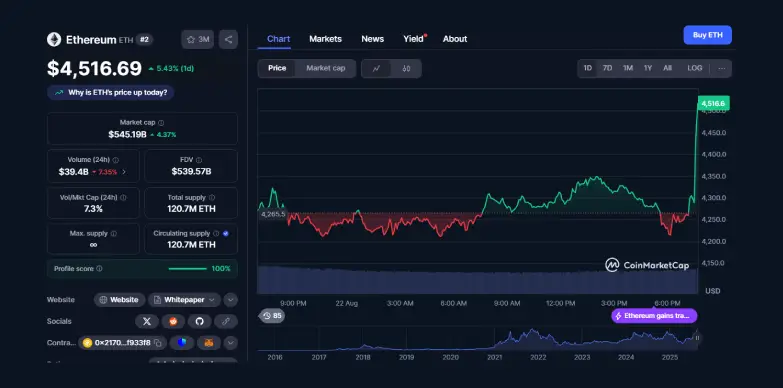
Task: Open the Website link button
Action: 119,300
